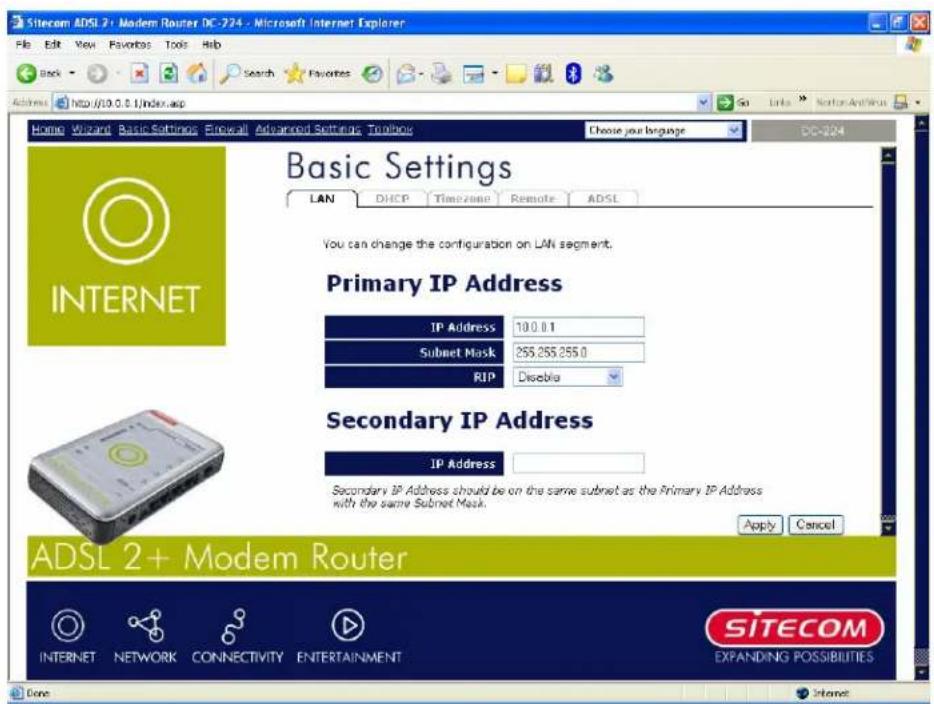This screenshot has height=704, width=934.
Task: Expand the Links toolbar chevron
Action: (802, 99)
